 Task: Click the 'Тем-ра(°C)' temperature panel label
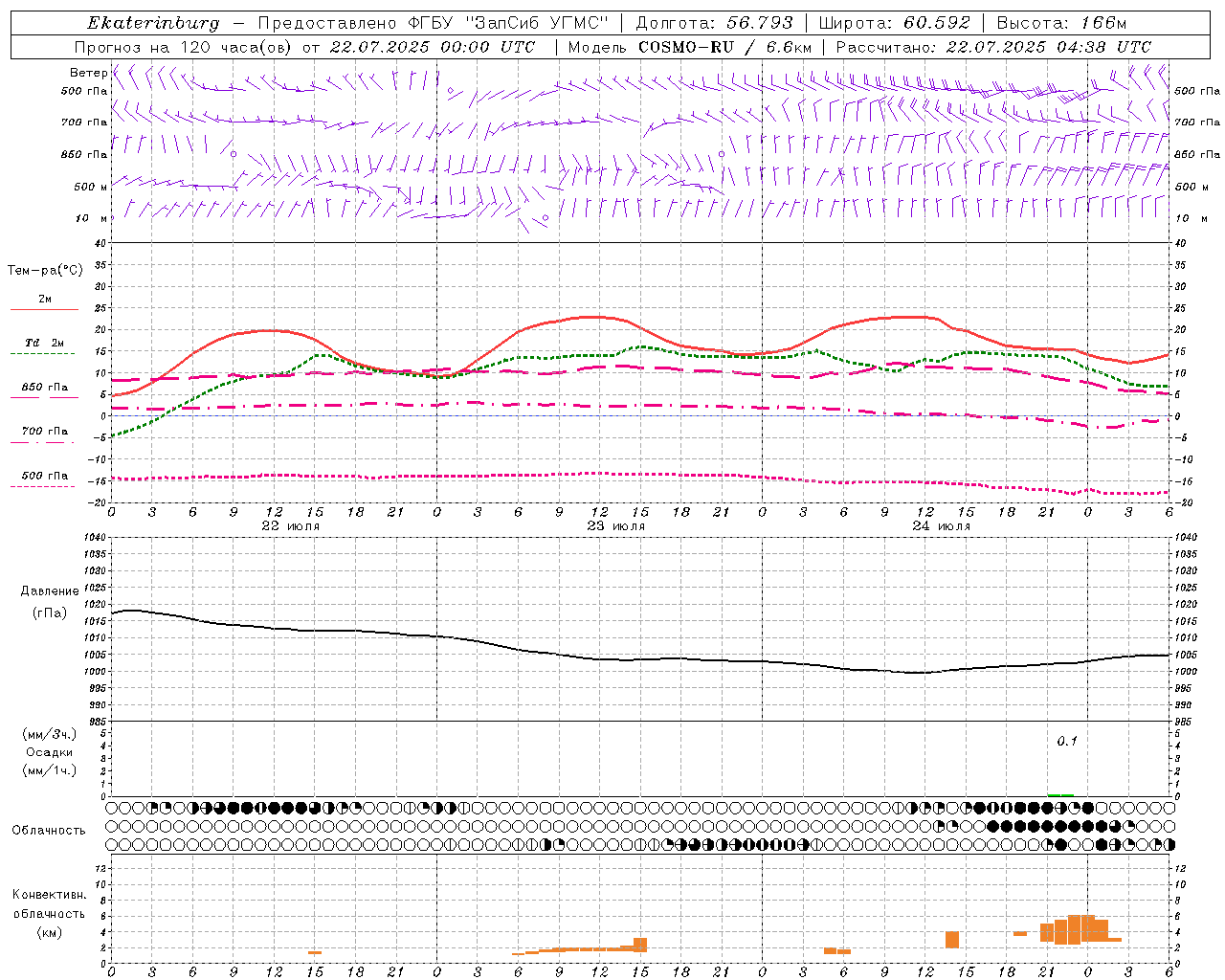[45, 271]
